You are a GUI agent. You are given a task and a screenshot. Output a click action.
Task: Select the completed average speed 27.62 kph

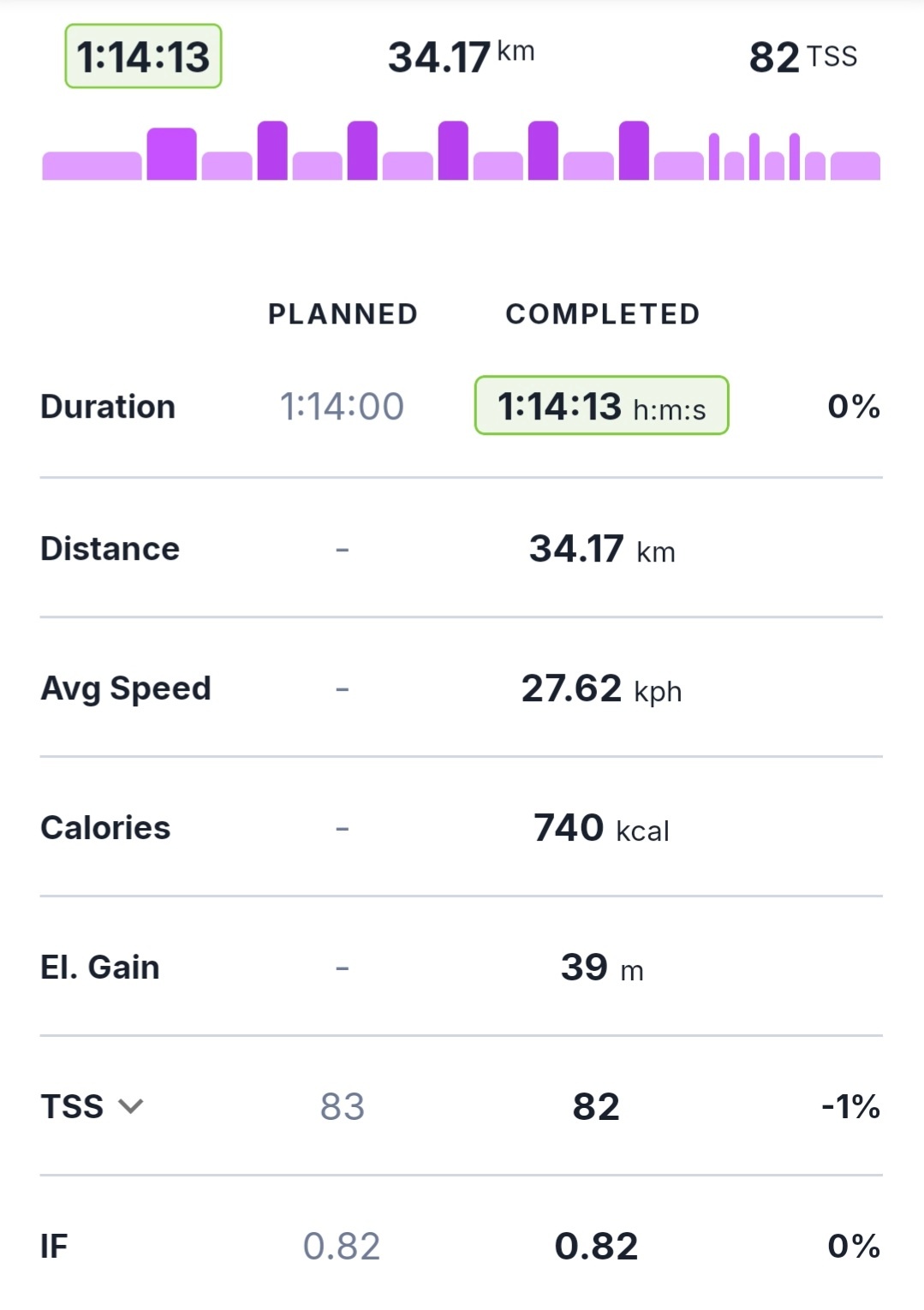[601, 688]
